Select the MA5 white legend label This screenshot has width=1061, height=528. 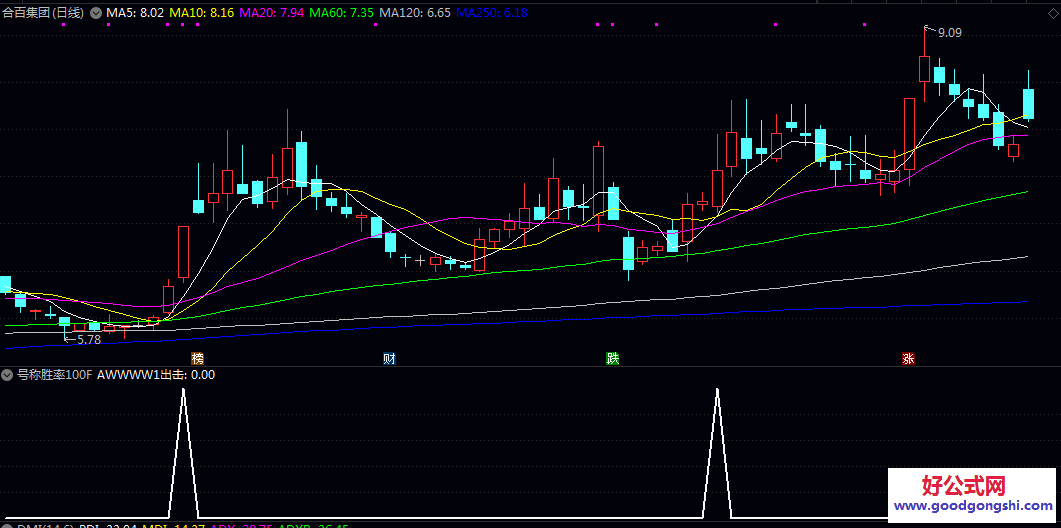click(x=135, y=13)
